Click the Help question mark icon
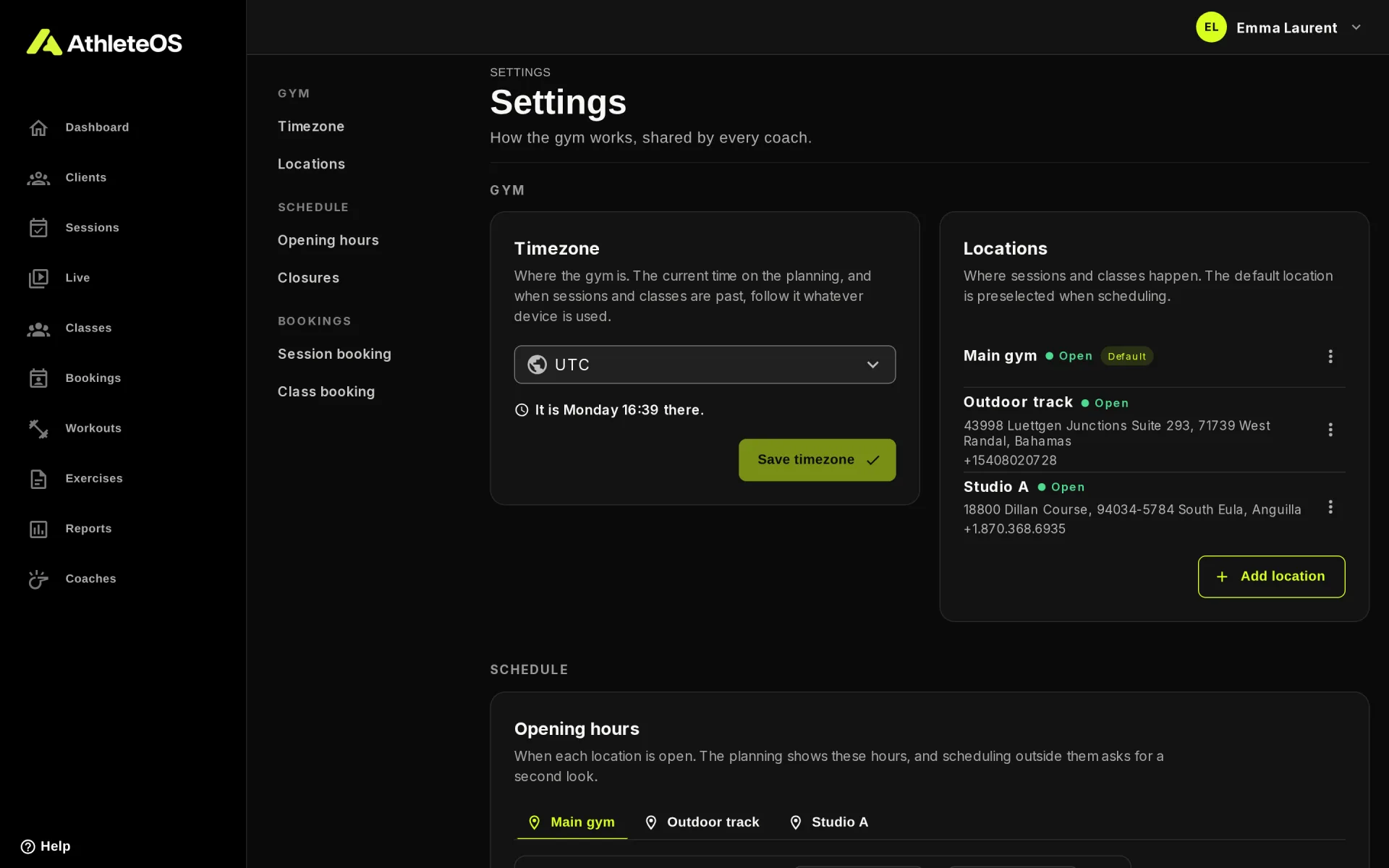Viewport: 1389px width, 868px height. tap(27, 846)
